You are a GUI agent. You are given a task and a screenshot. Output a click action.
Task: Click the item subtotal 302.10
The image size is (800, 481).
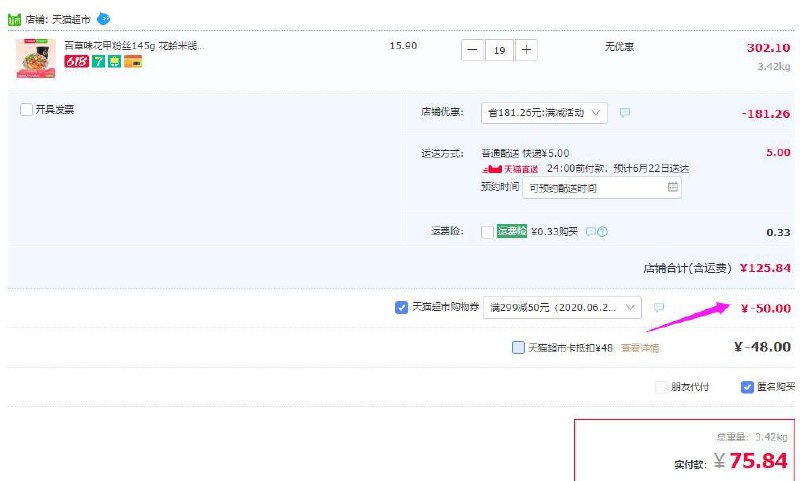click(768, 47)
